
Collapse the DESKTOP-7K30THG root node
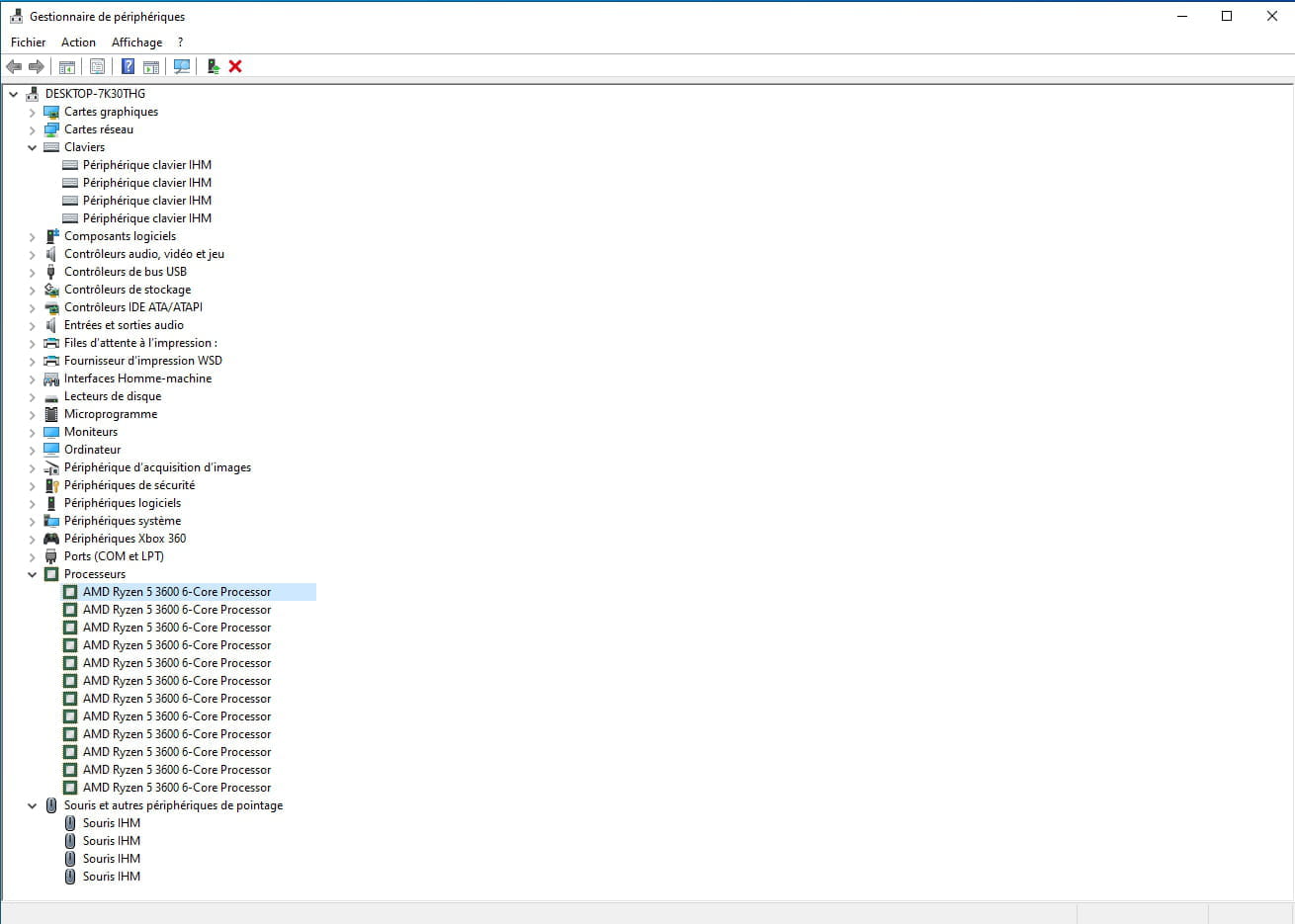tap(13, 94)
